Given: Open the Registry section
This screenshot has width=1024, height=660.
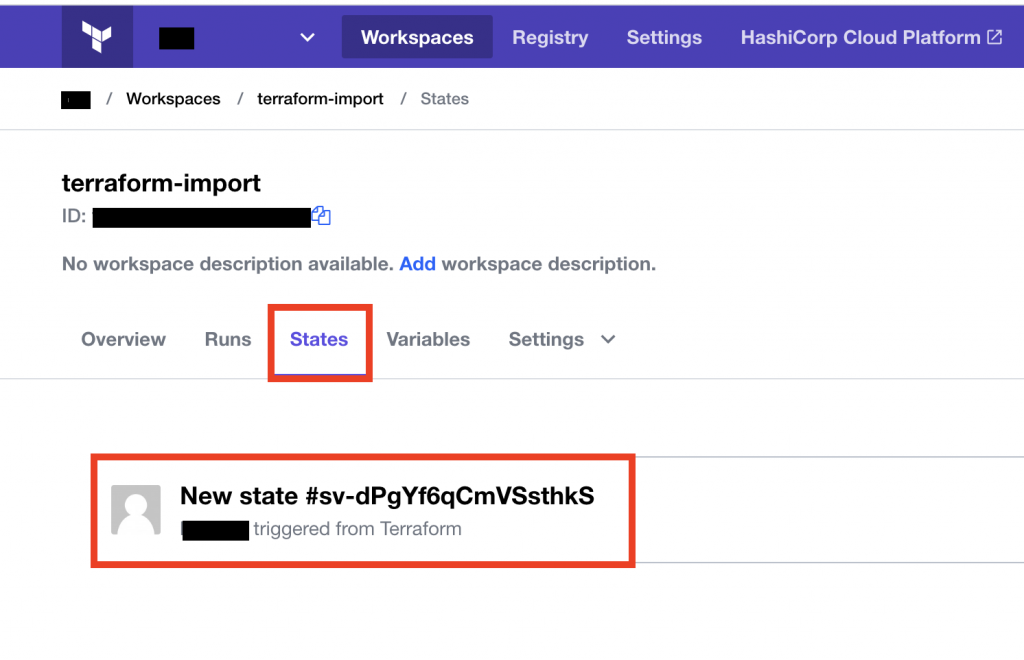Looking at the screenshot, I should click(x=549, y=37).
